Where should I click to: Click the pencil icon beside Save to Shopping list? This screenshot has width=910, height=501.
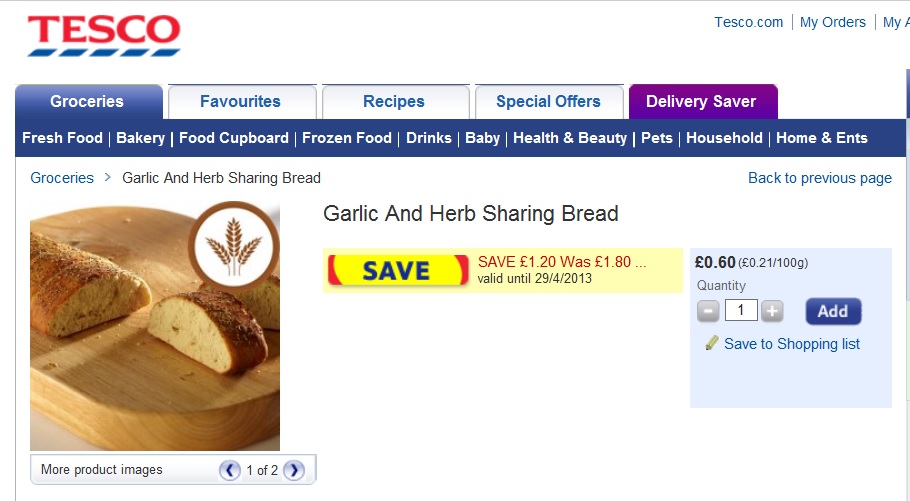(x=712, y=343)
